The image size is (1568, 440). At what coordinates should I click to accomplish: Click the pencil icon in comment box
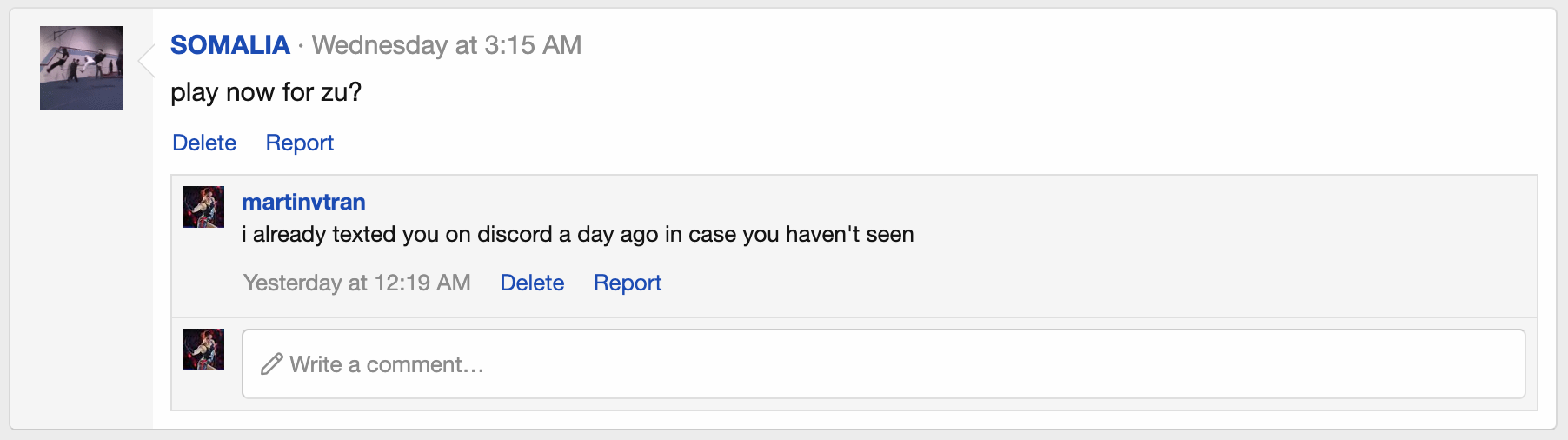(x=272, y=364)
